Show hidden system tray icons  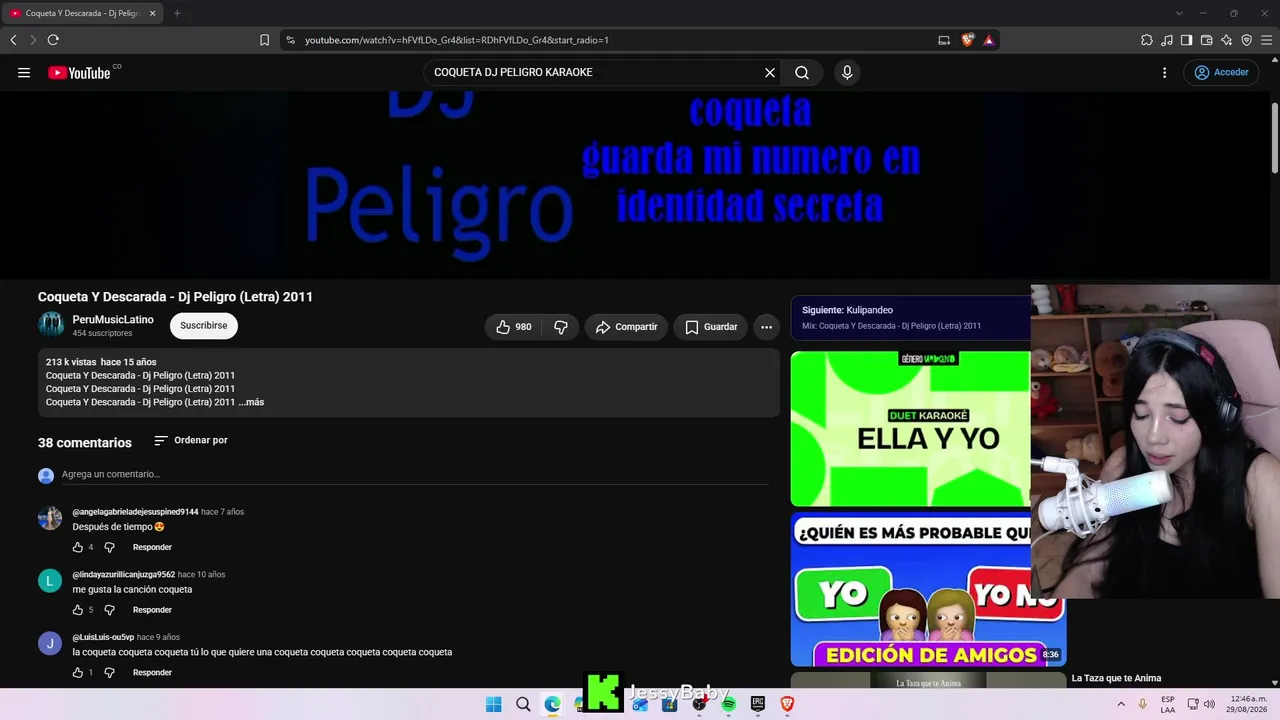point(1123,704)
